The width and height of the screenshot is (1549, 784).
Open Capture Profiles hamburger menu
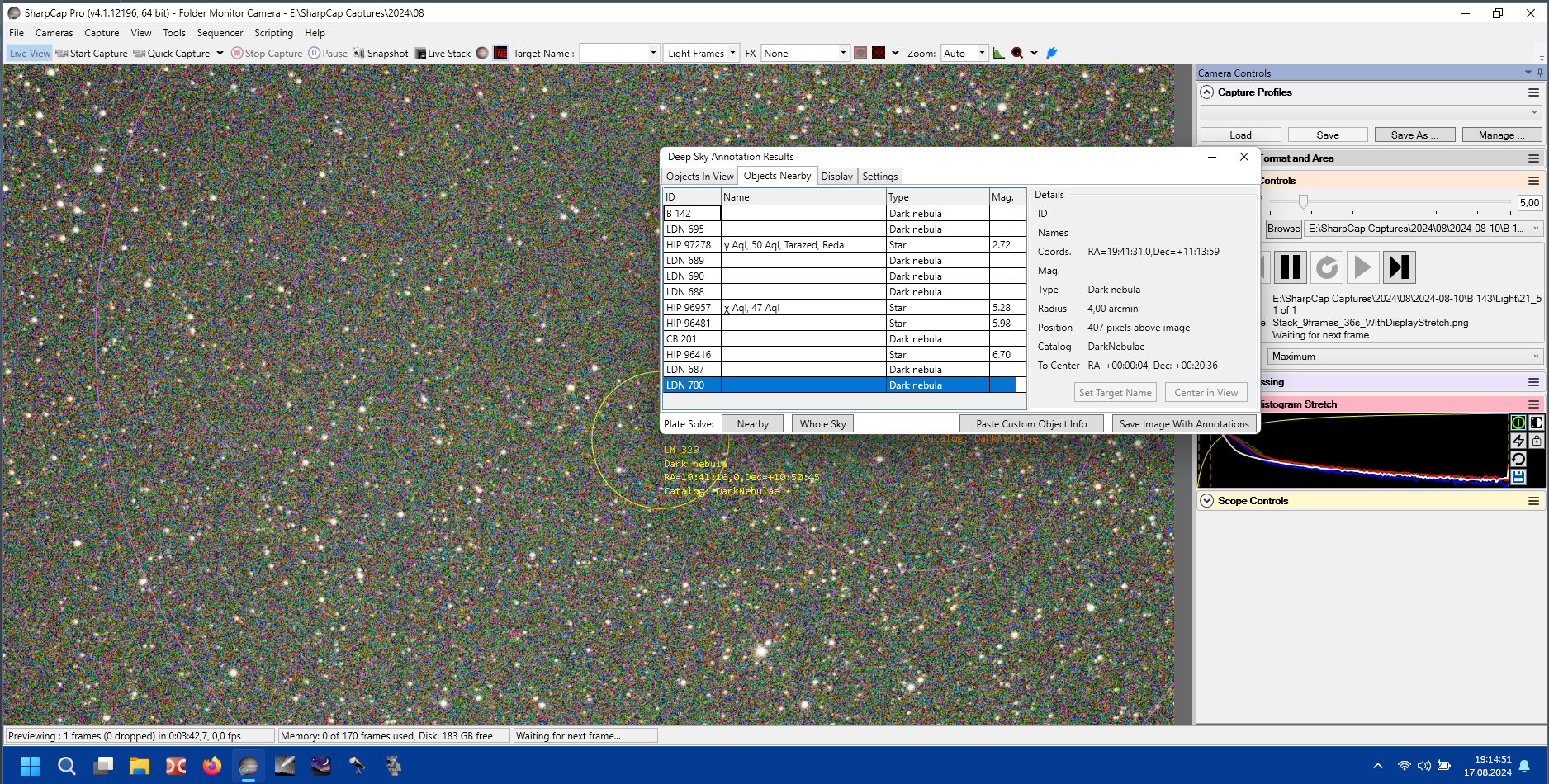tap(1533, 92)
